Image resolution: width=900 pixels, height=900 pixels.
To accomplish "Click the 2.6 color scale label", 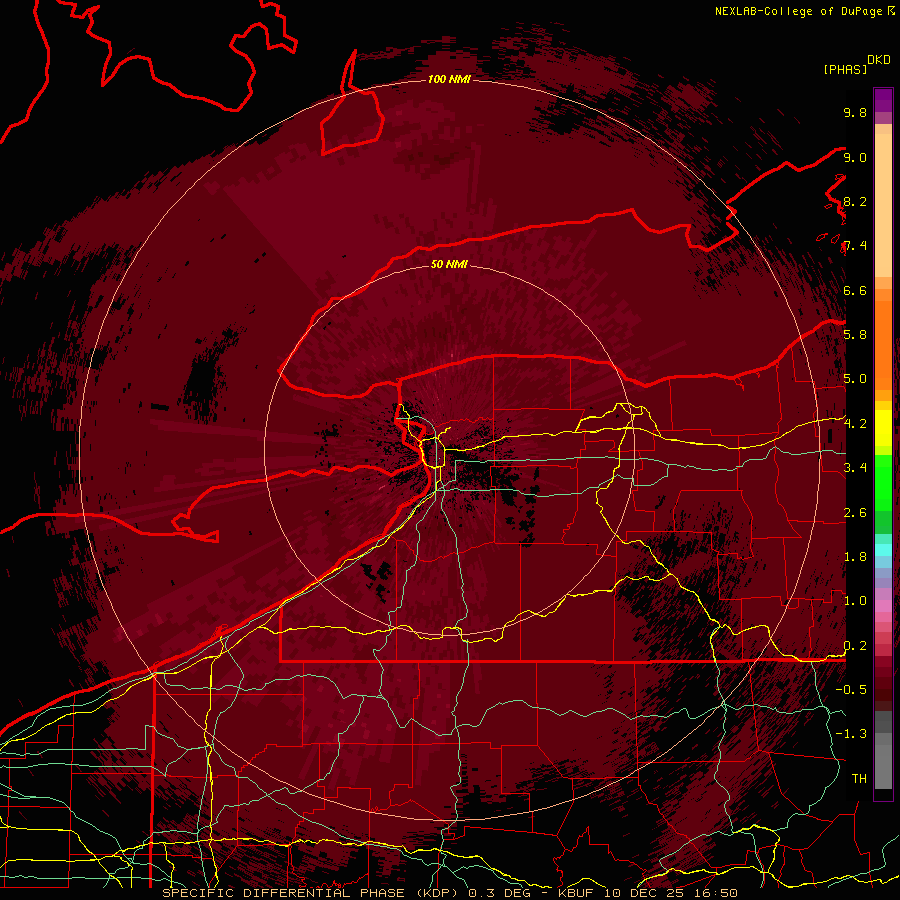I will coord(855,513).
